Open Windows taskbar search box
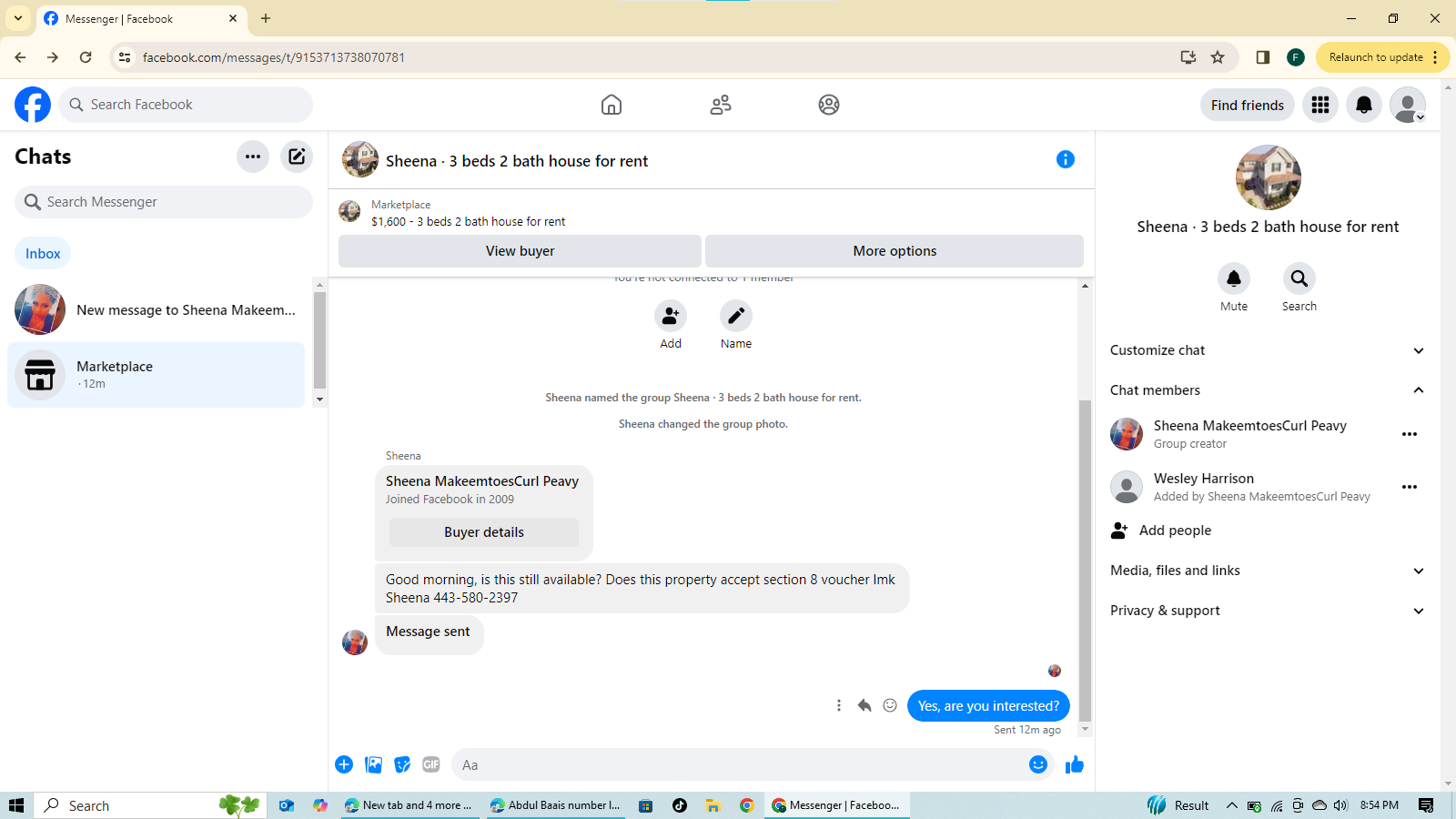The height and width of the screenshot is (819, 1456). click(x=150, y=805)
